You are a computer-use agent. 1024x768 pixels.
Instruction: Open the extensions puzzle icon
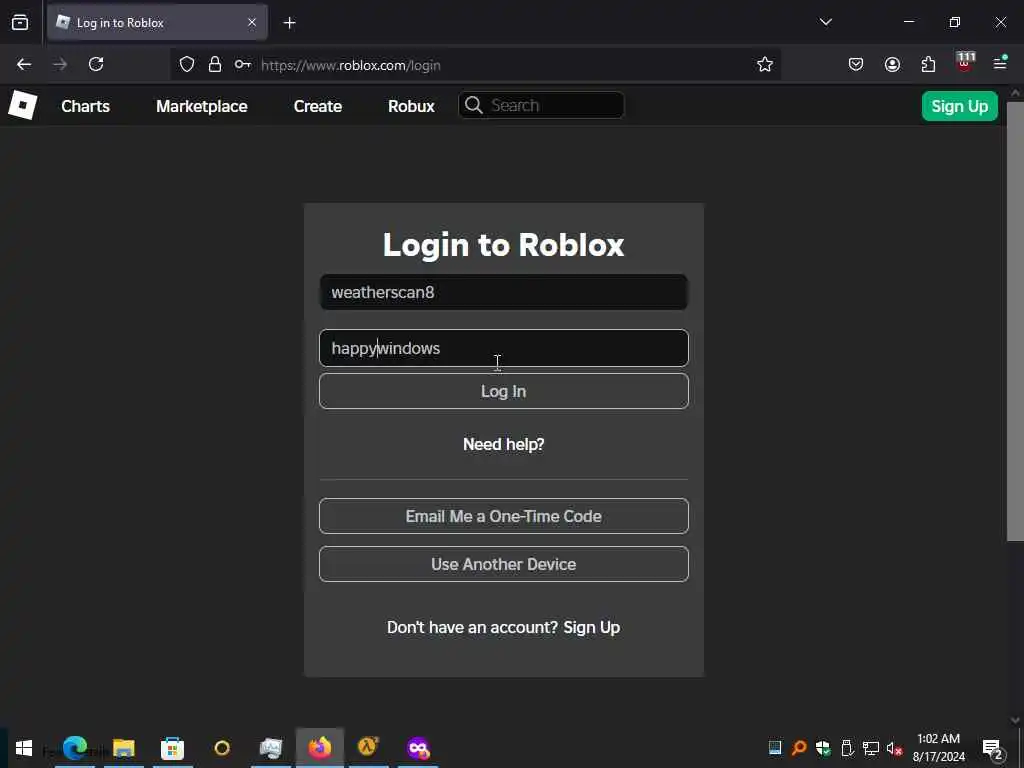click(x=928, y=65)
